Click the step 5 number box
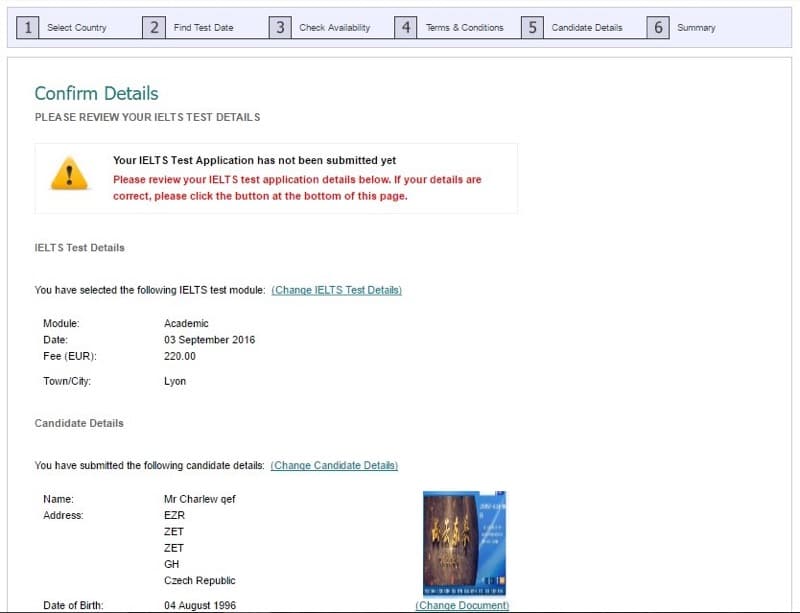 coord(533,27)
